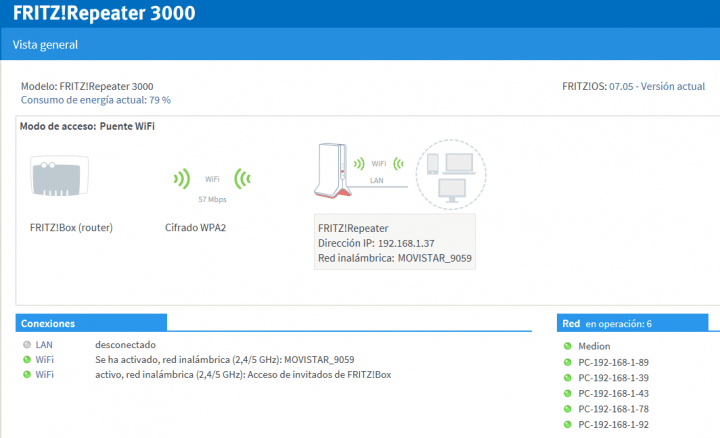Click Red inalámbrica: MOVISTAR_9059 text
Viewport: 720px width, 438px height.
(x=395, y=258)
